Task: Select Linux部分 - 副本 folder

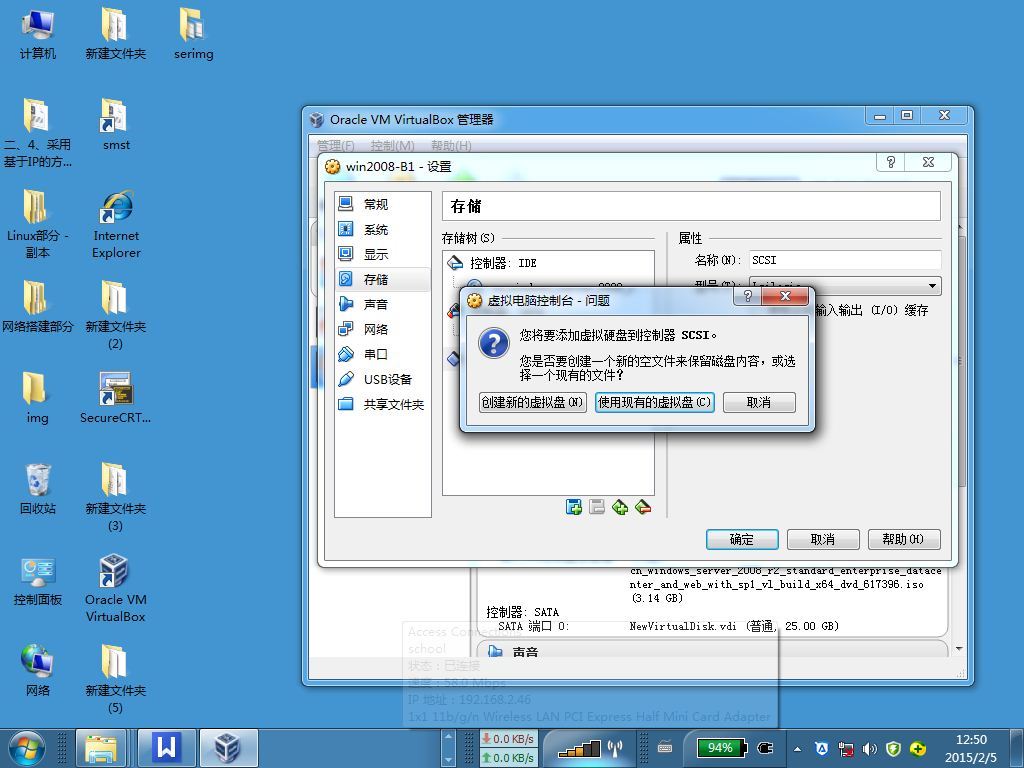Action: coord(37,225)
